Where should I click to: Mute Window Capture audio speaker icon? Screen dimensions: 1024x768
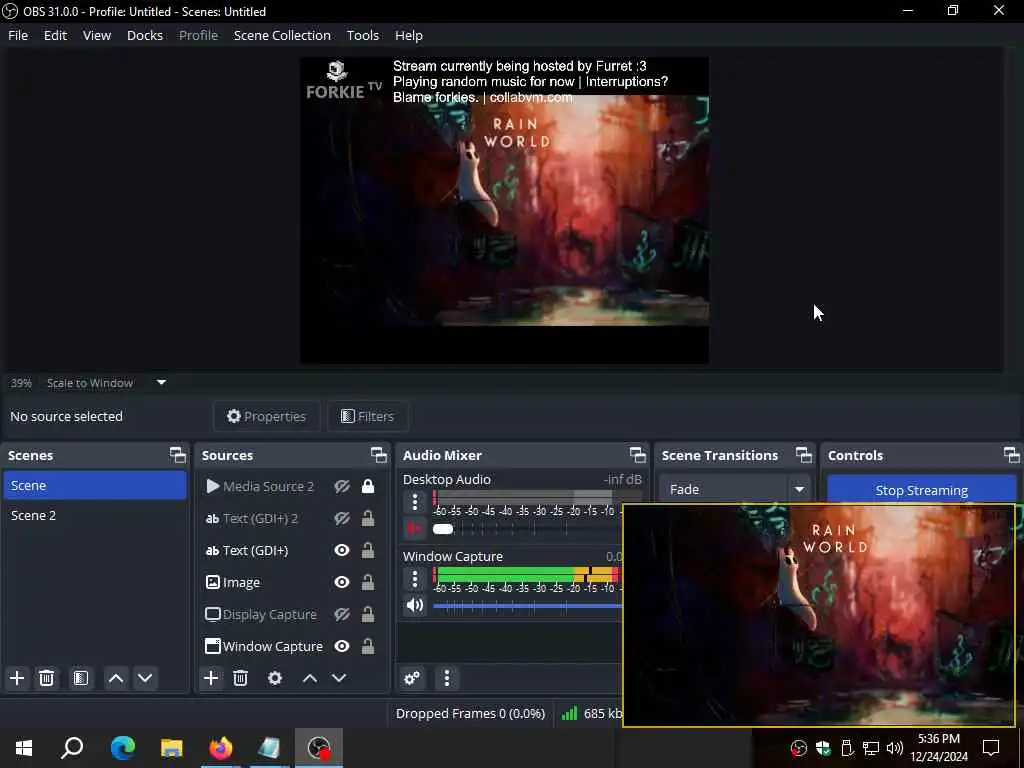coord(415,605)
